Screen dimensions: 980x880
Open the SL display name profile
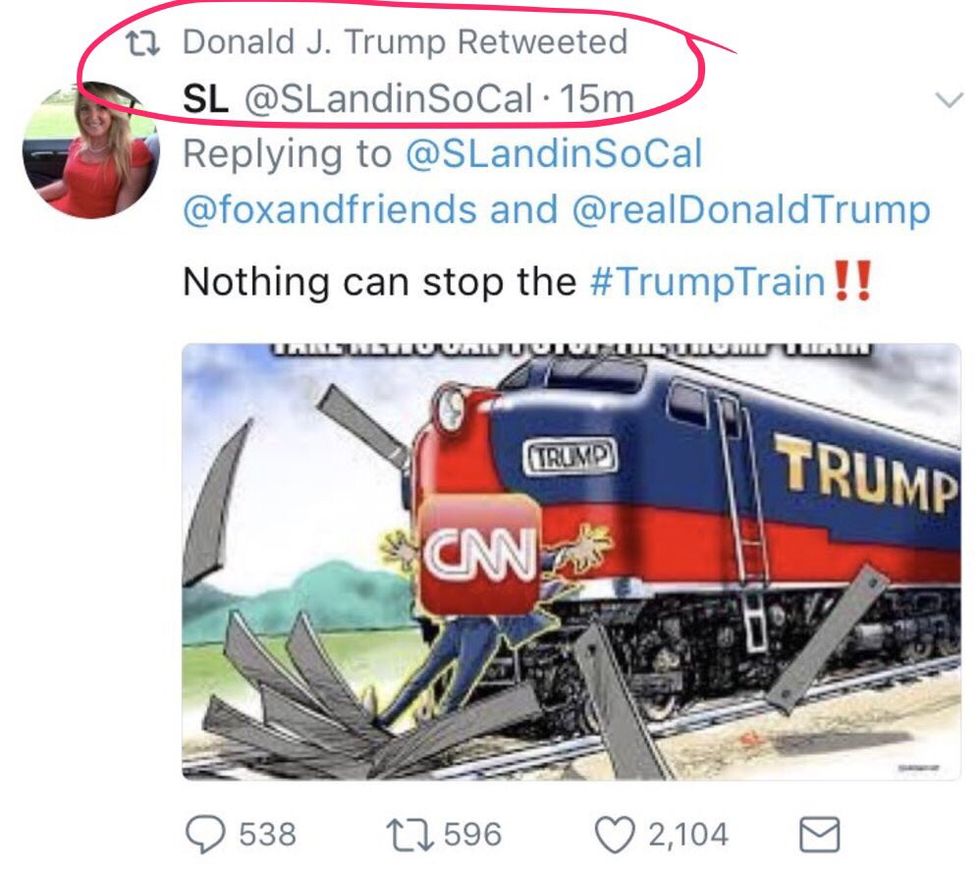tap(207, 98)
